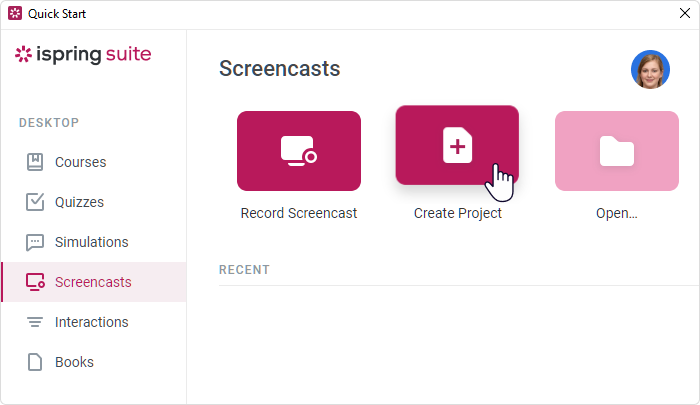Click the Interactions stacked lines icon
This screenshot has width=700, height=405.
pos(35,322)
